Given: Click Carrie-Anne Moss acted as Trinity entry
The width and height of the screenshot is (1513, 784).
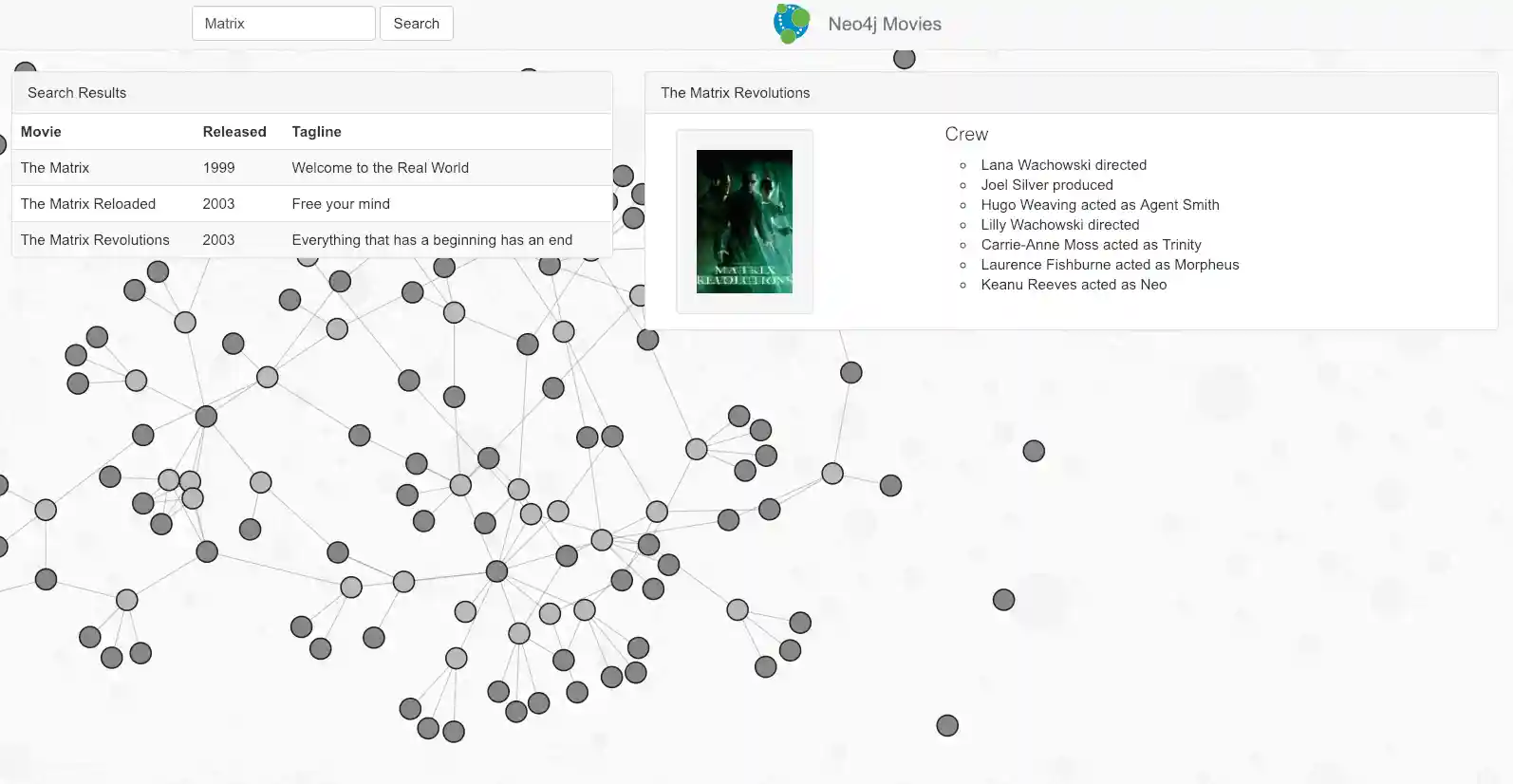Looking at the screenshot, I should tap(1091, 245).
